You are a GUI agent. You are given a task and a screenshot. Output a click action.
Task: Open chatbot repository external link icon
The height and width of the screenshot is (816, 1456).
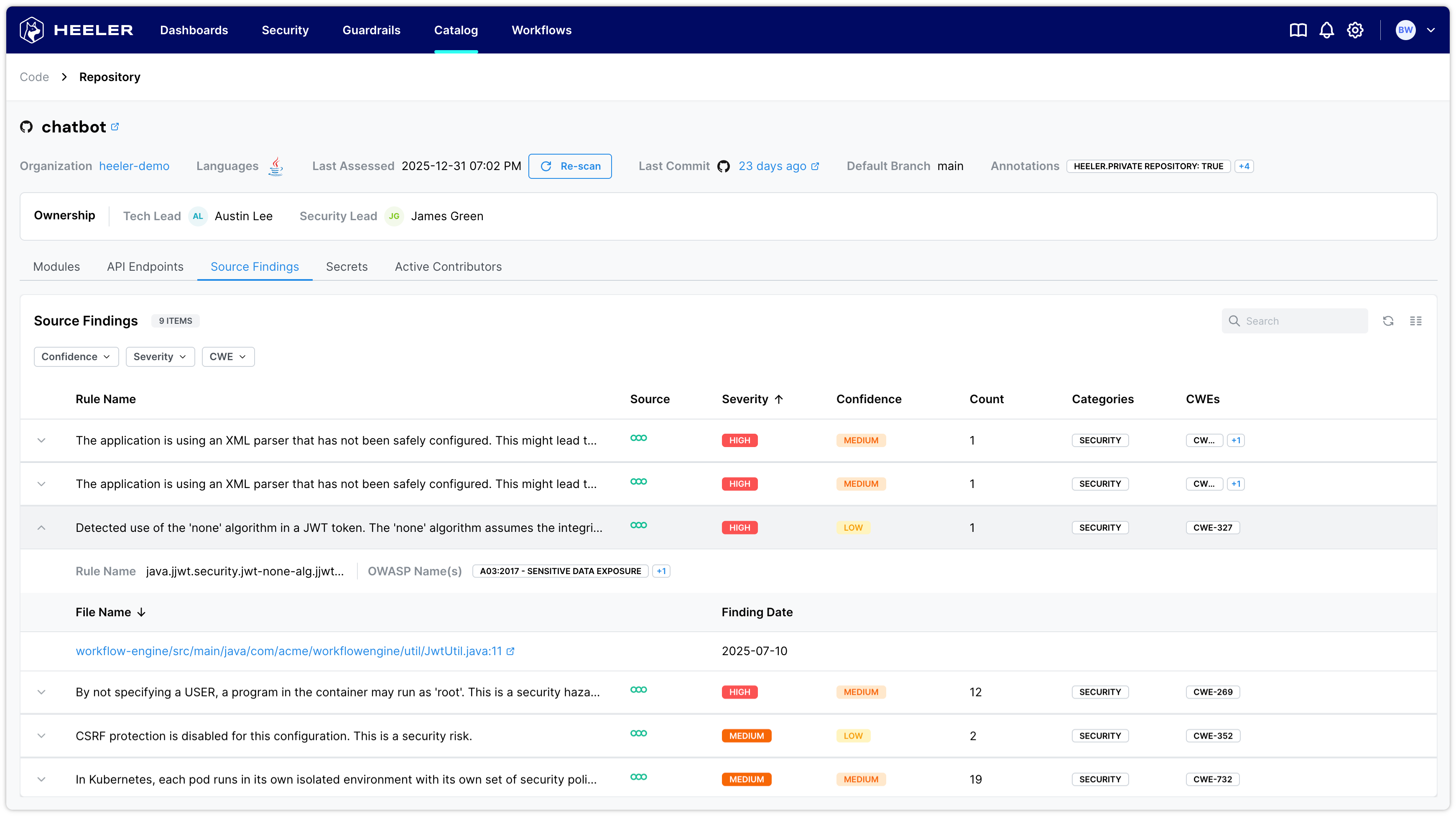point(115,127)
